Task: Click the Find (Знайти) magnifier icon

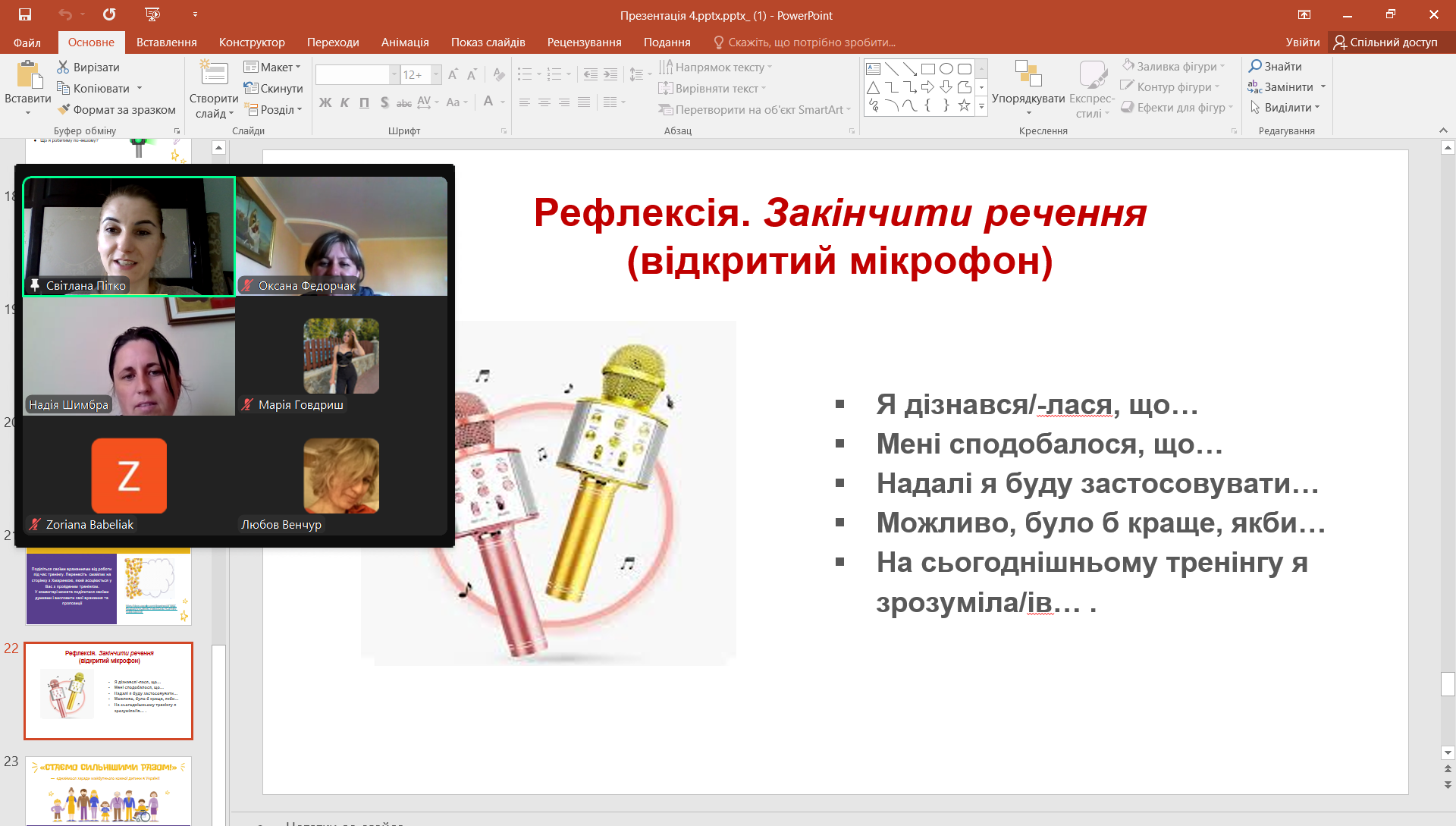Action: click(x=1255, y=66)
